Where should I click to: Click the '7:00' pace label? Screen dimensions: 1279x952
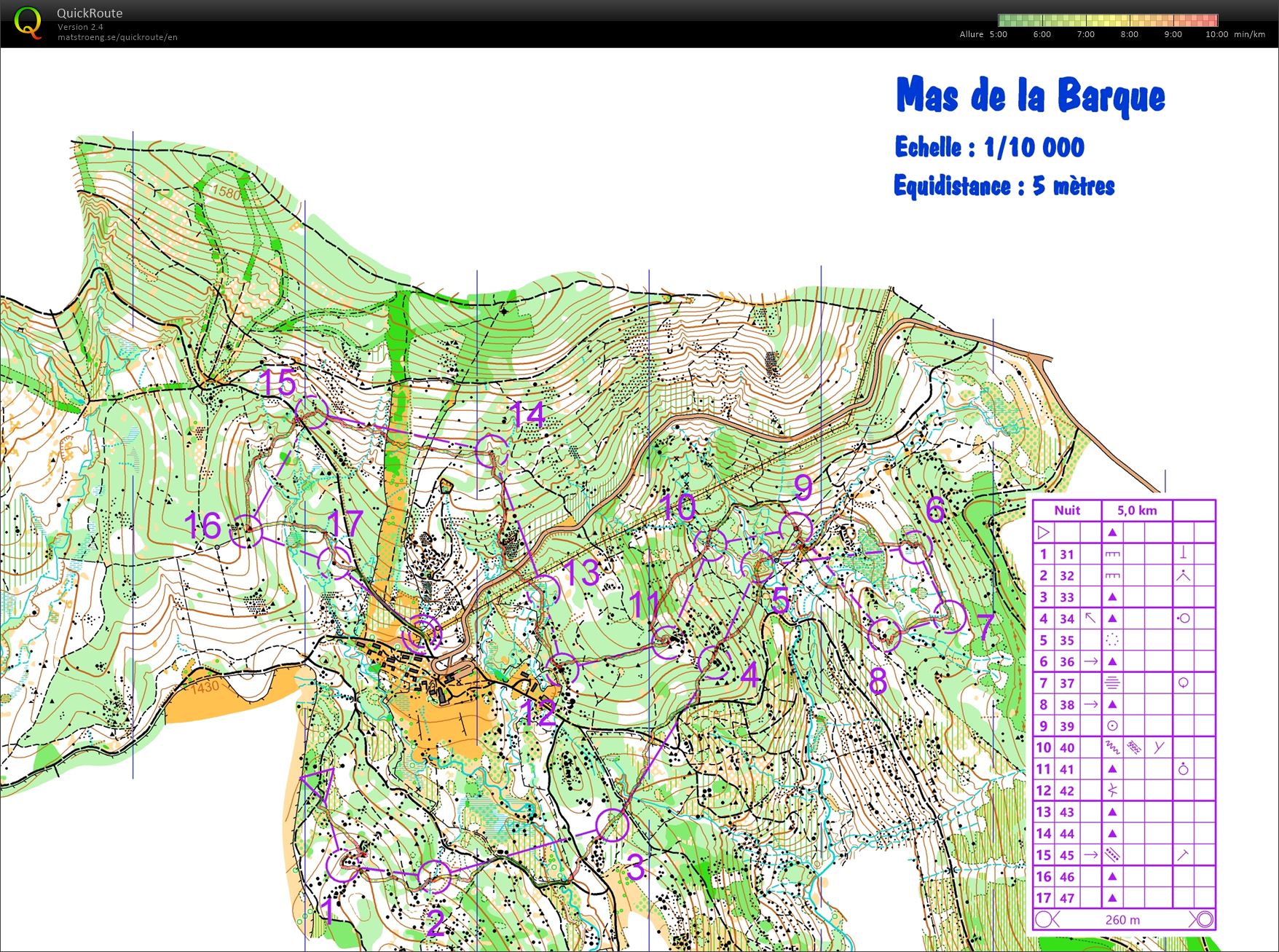(x=1085, y=34)
